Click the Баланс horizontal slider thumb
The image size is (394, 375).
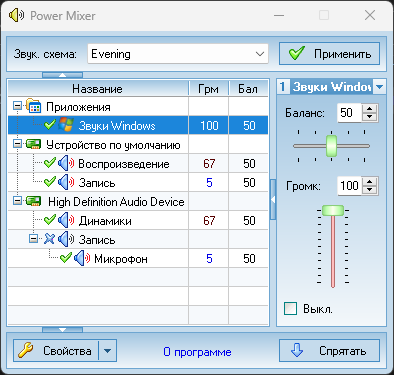pos(331,146)
